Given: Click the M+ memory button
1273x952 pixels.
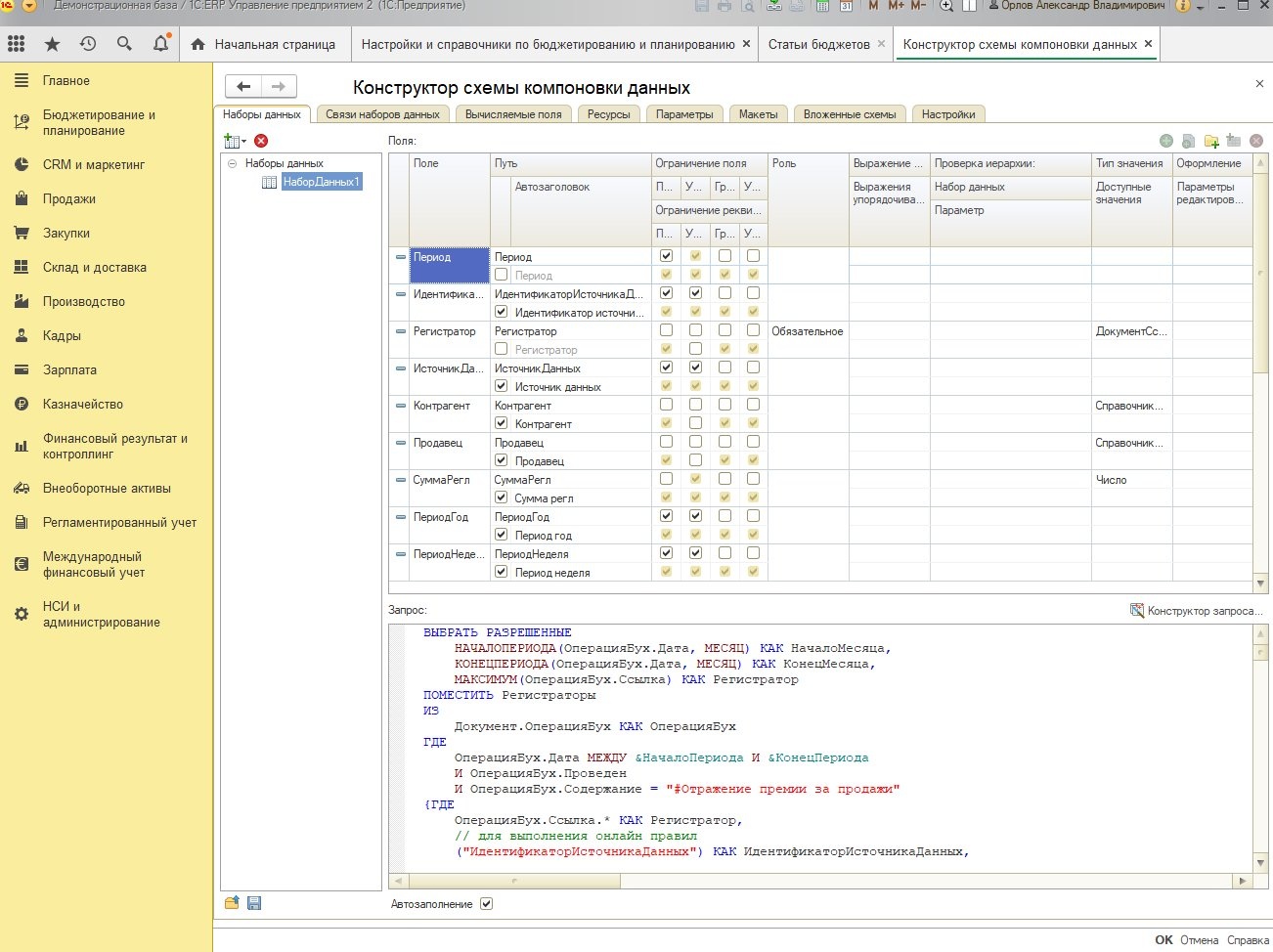Looking at the screenshot, I should coord(896,6).
